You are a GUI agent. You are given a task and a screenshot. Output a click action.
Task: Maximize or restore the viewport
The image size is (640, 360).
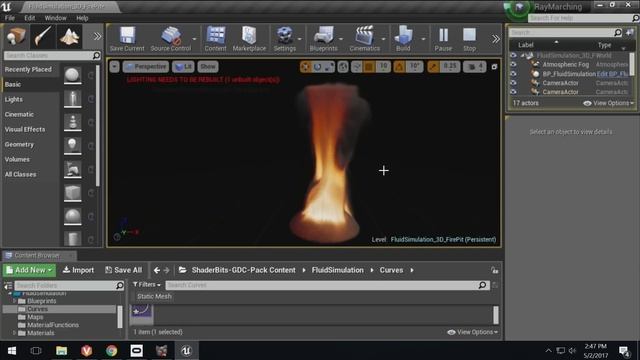494,67
